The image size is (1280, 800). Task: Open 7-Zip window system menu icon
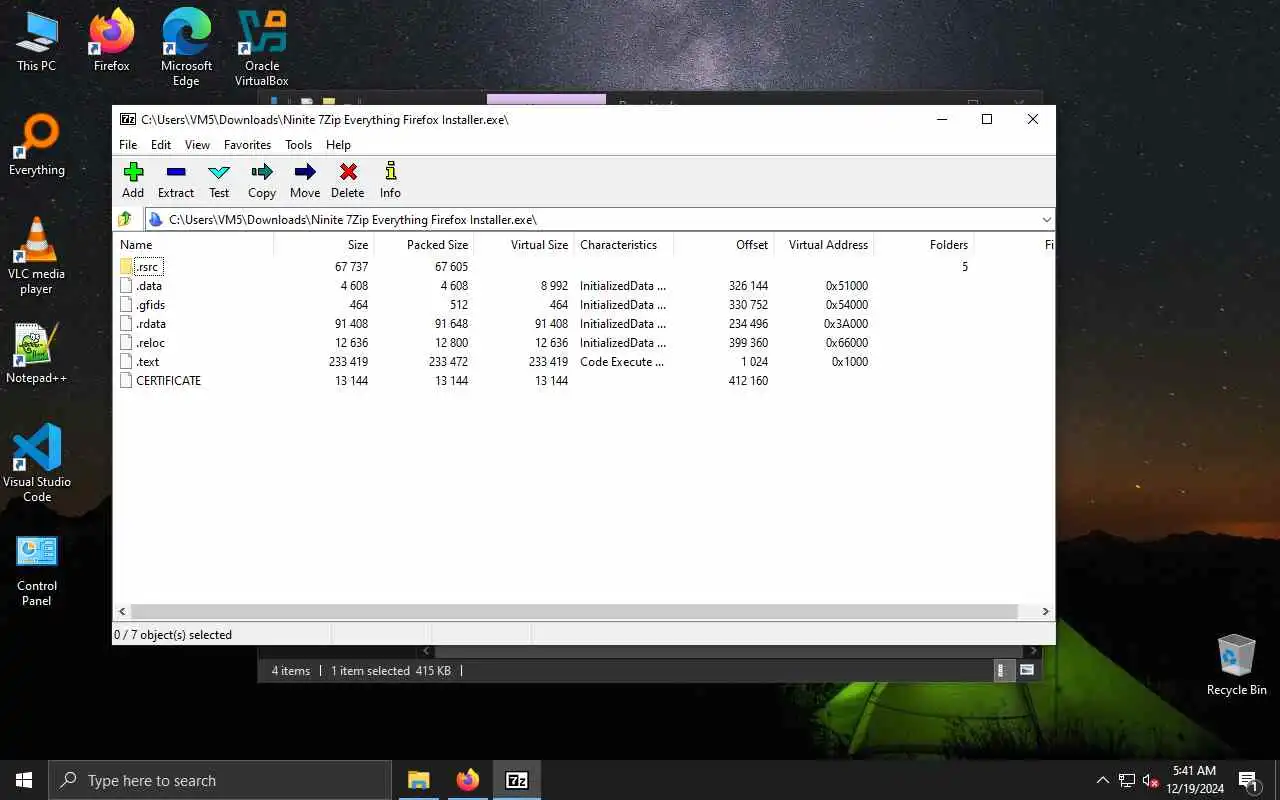[x=128, y=119]
